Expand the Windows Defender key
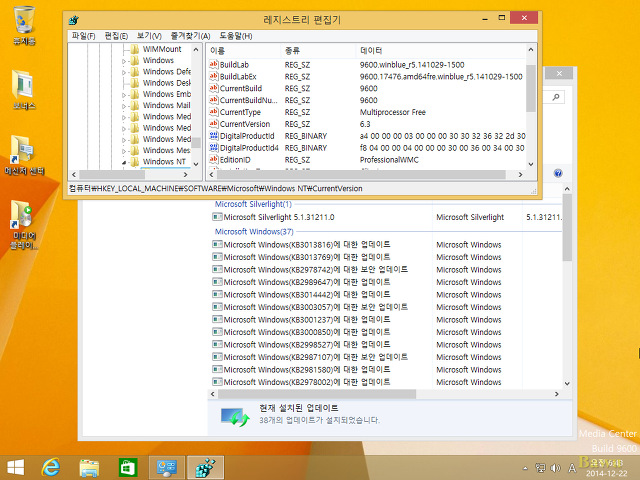The image size is (640, 480). (x=124, y=72)
